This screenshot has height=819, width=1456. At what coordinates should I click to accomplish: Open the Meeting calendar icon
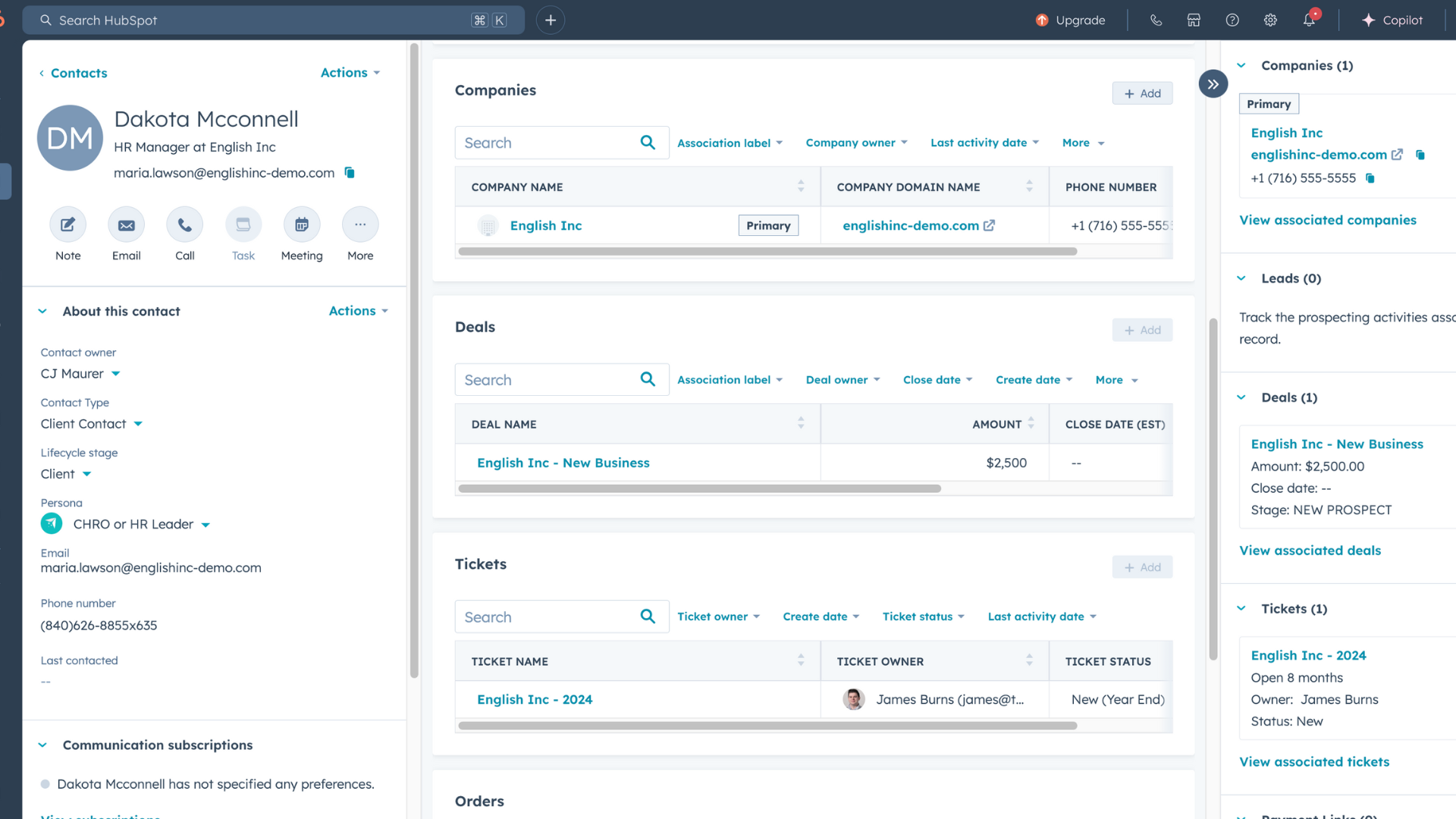coord(301,225)
